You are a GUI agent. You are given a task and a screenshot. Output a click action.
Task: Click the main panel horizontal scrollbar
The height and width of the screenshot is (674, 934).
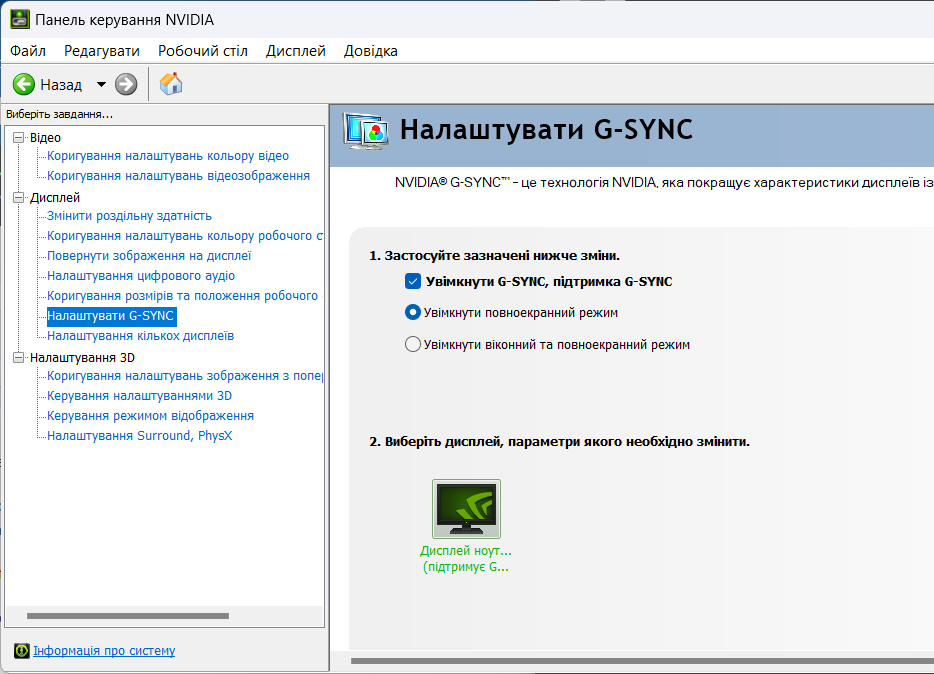coord(642,661)
